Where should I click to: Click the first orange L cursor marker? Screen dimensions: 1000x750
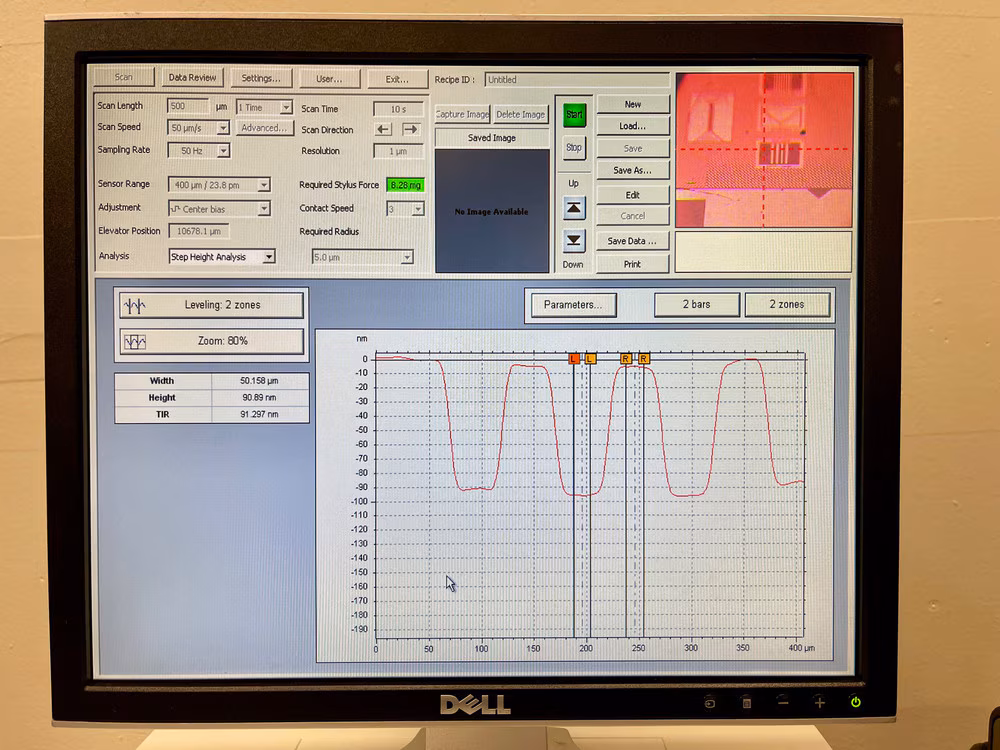point(574,359)
